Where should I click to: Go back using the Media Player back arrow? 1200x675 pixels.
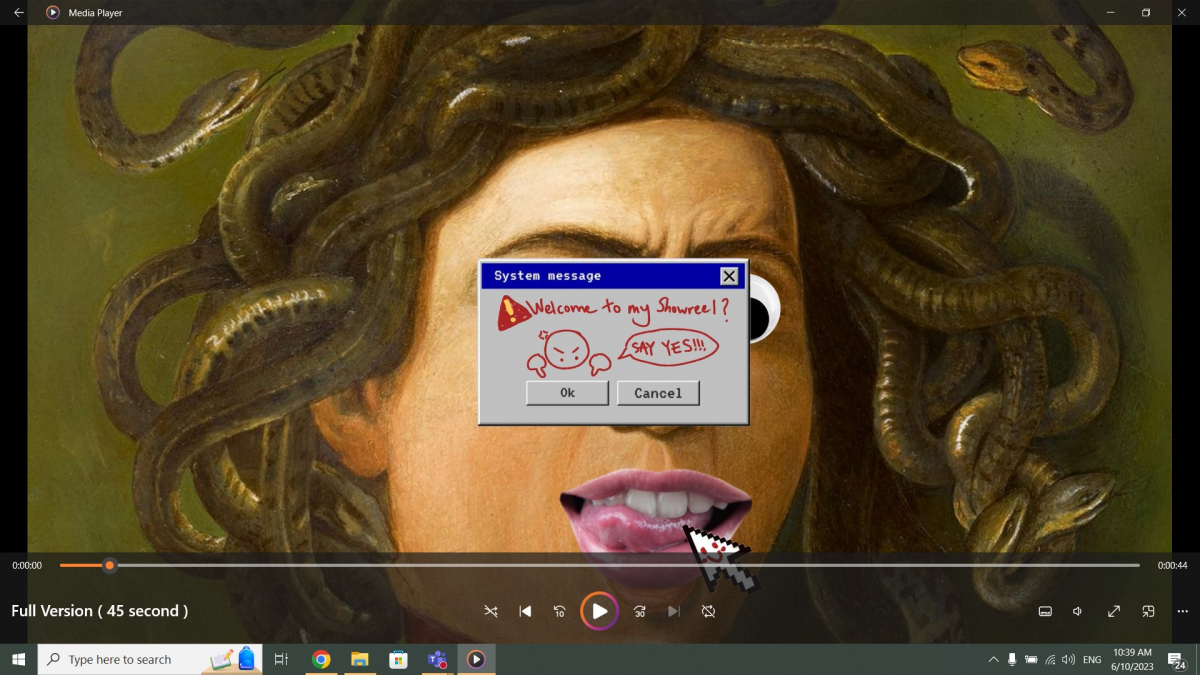click(x=18, y=13)
